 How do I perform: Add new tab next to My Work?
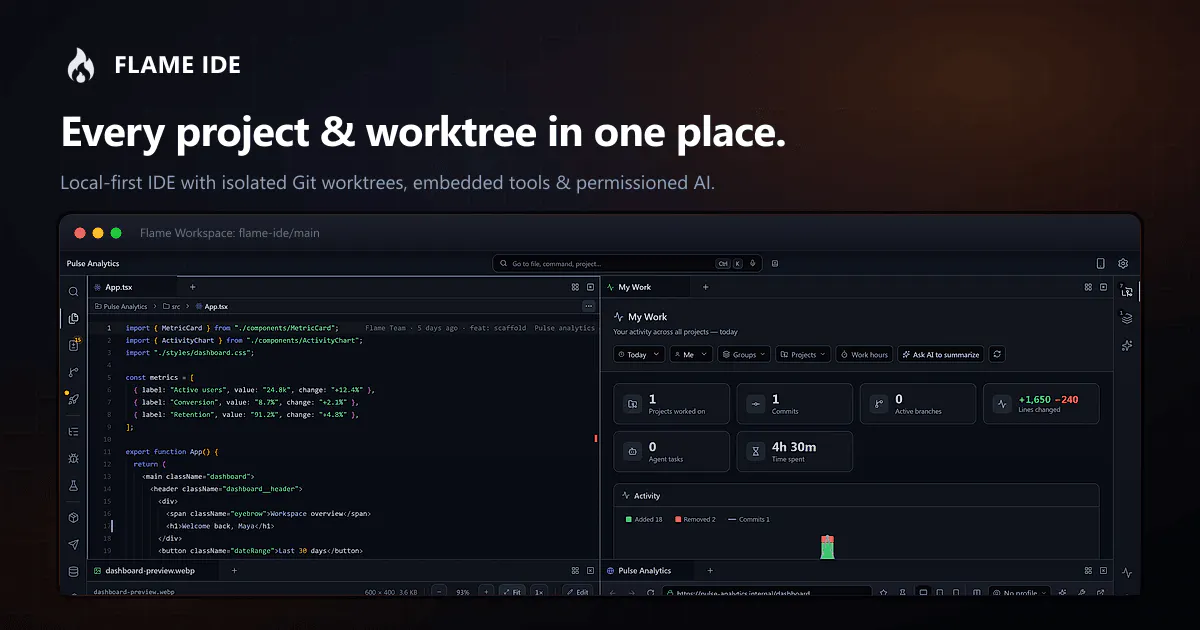click(705, 287)
